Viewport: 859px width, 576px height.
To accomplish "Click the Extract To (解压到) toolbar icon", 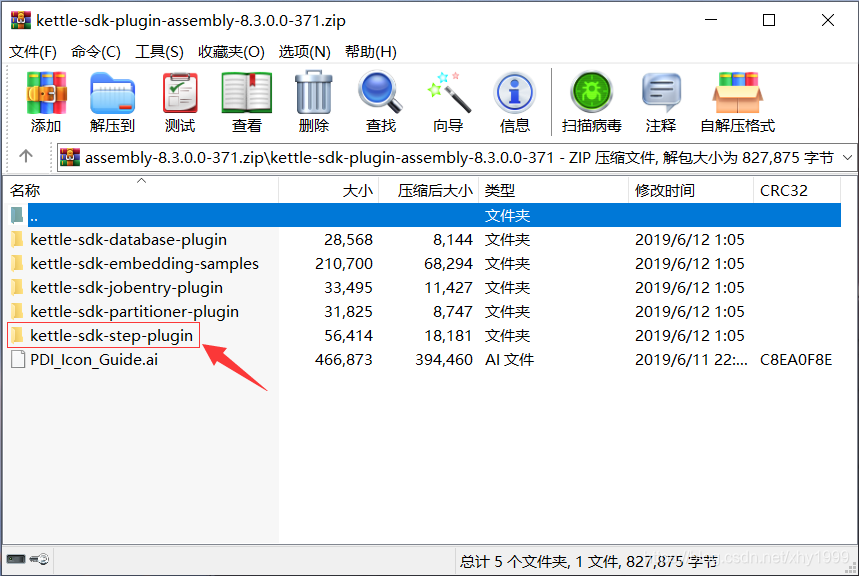I will (112, 93).
